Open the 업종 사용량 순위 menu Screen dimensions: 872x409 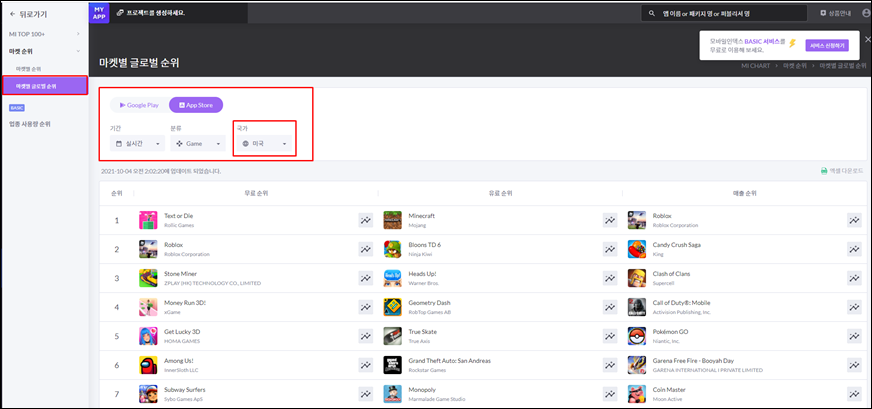(29, 124)
